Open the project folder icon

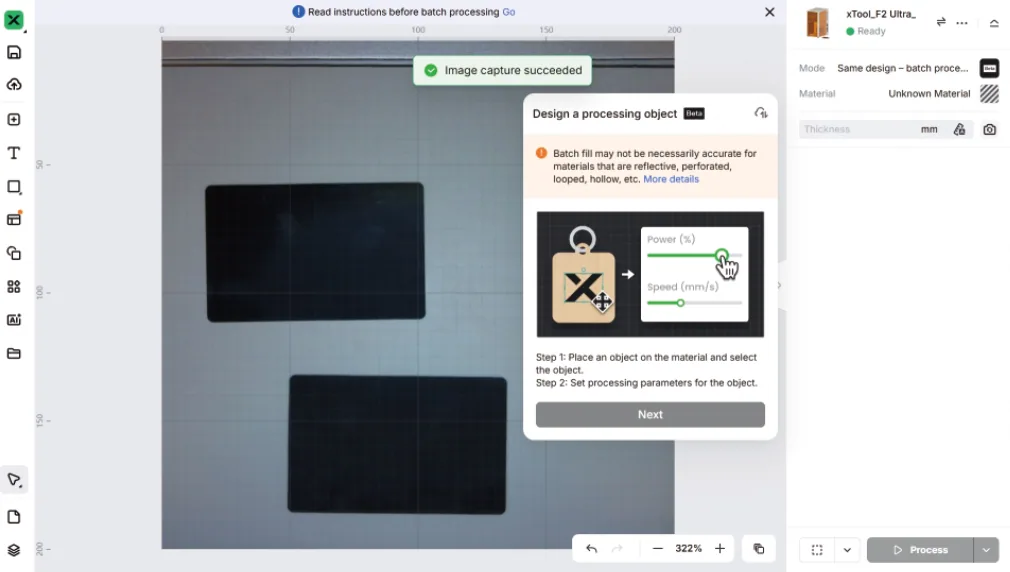tap(14, 354)
